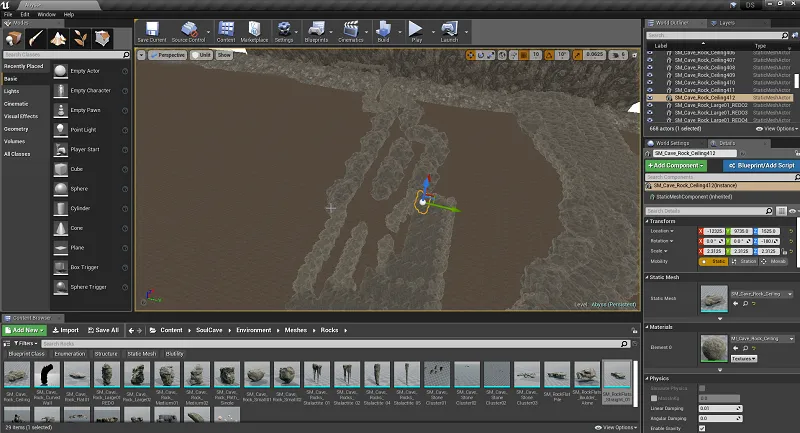Screen dimensions: 800x433
Task: Click Add New in Content Browser
Action: tap(24, 330)
